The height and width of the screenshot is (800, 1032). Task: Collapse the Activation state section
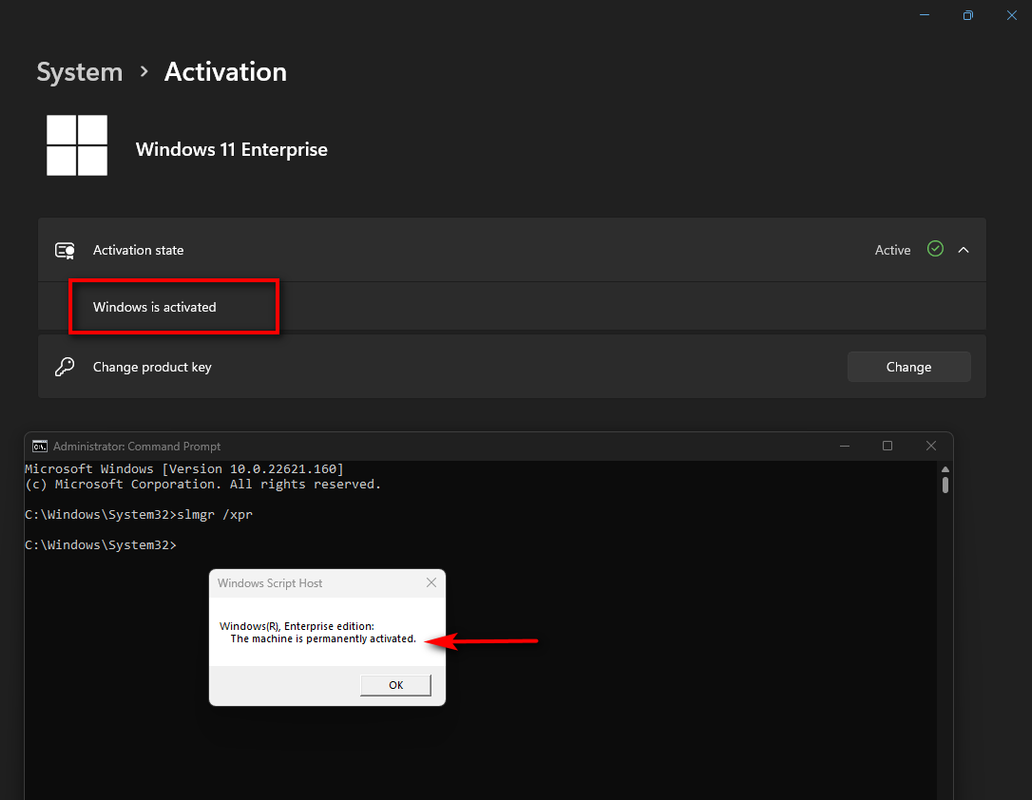click(964, 250)
